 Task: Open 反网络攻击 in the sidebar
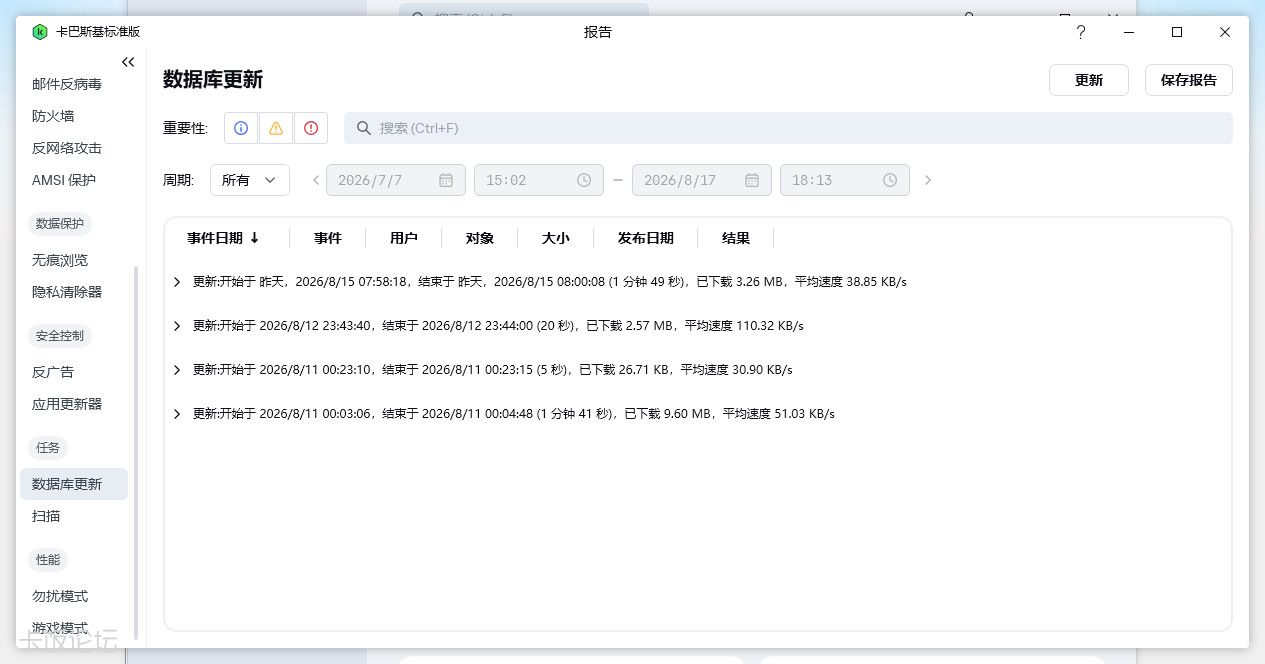(x=67, y=148)
